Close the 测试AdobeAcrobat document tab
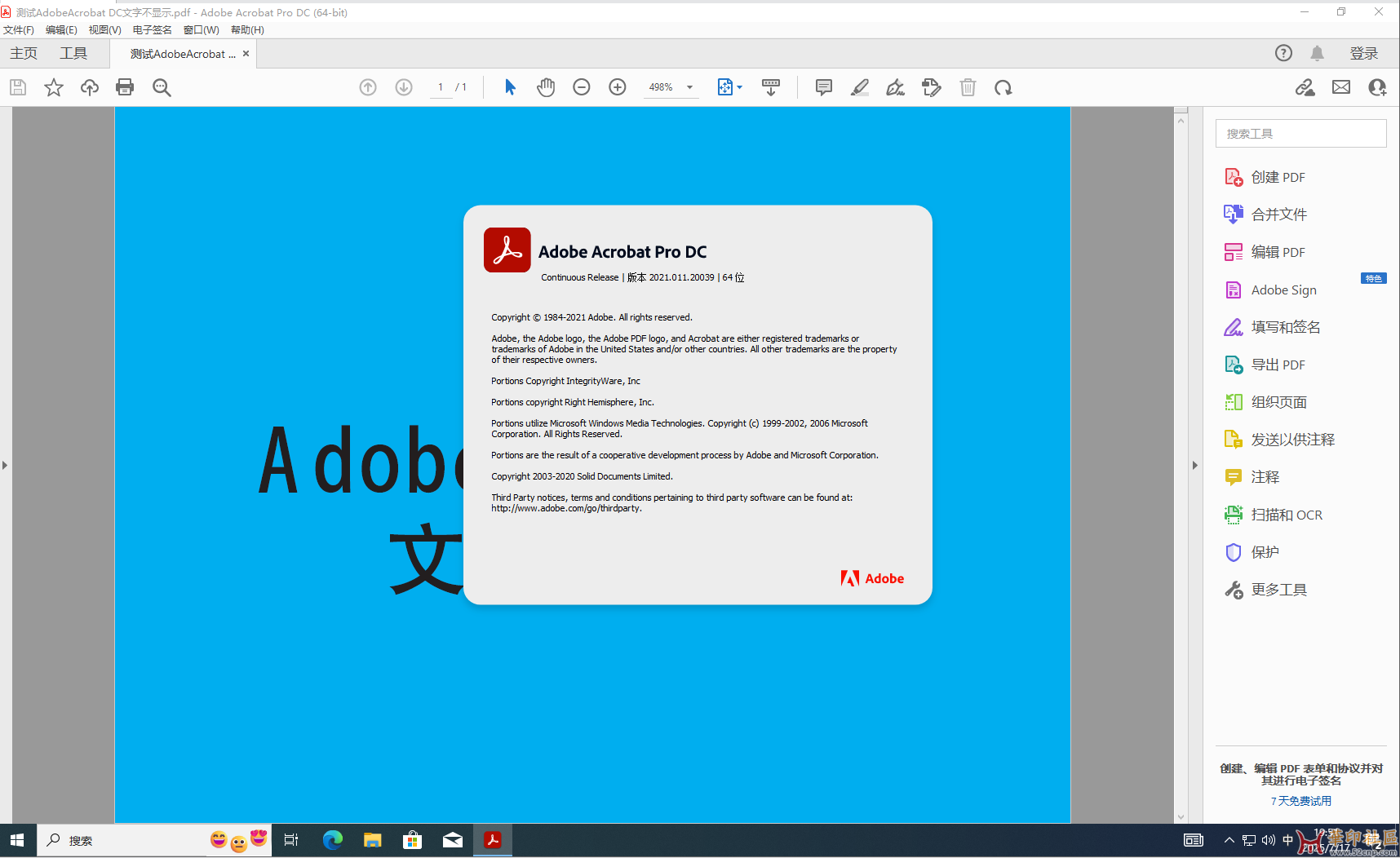The height and width of the screenshot is (858, 1400). coord(246,53)
